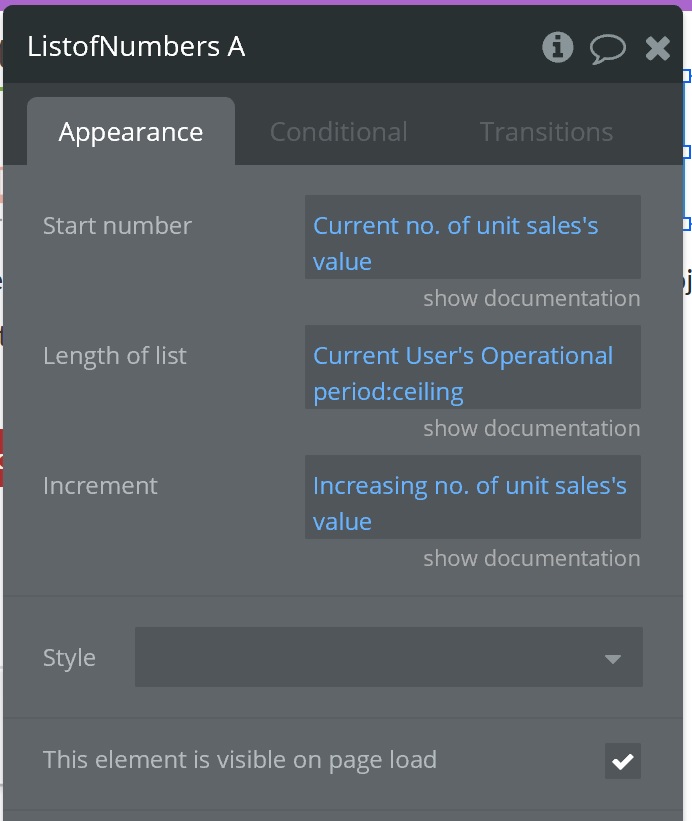Click the element visible on load label
Screen dimensions: 692x821
coord(240,760)
